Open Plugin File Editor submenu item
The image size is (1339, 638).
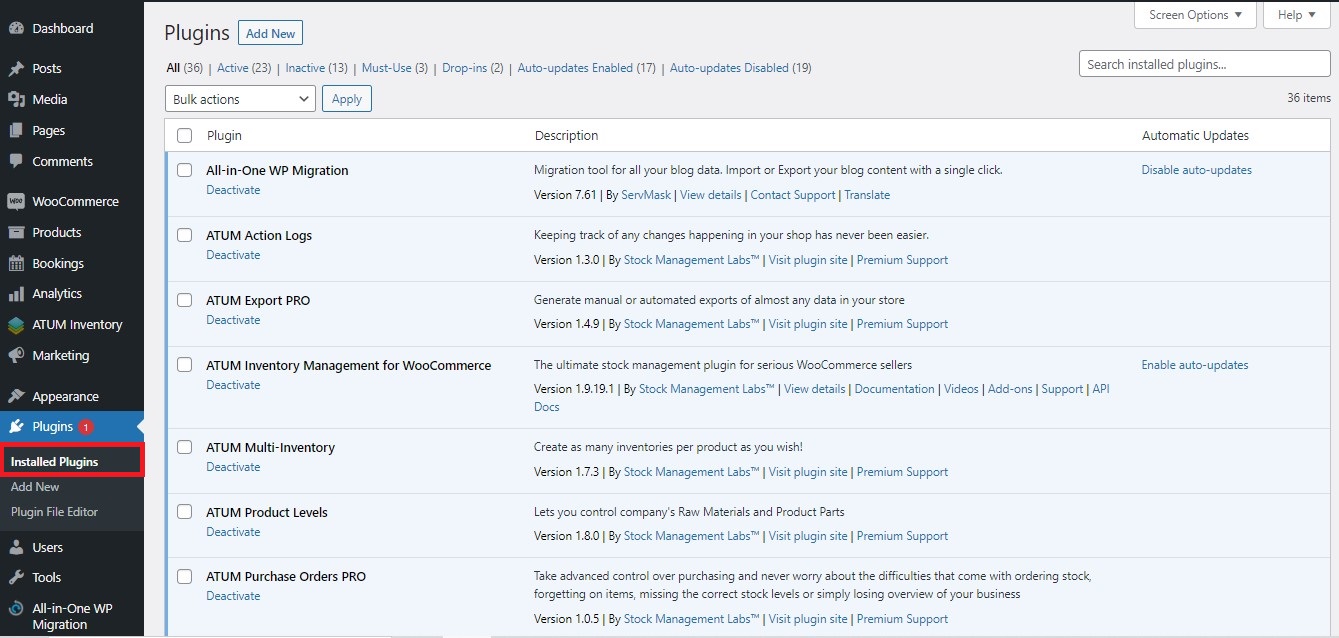54,512
